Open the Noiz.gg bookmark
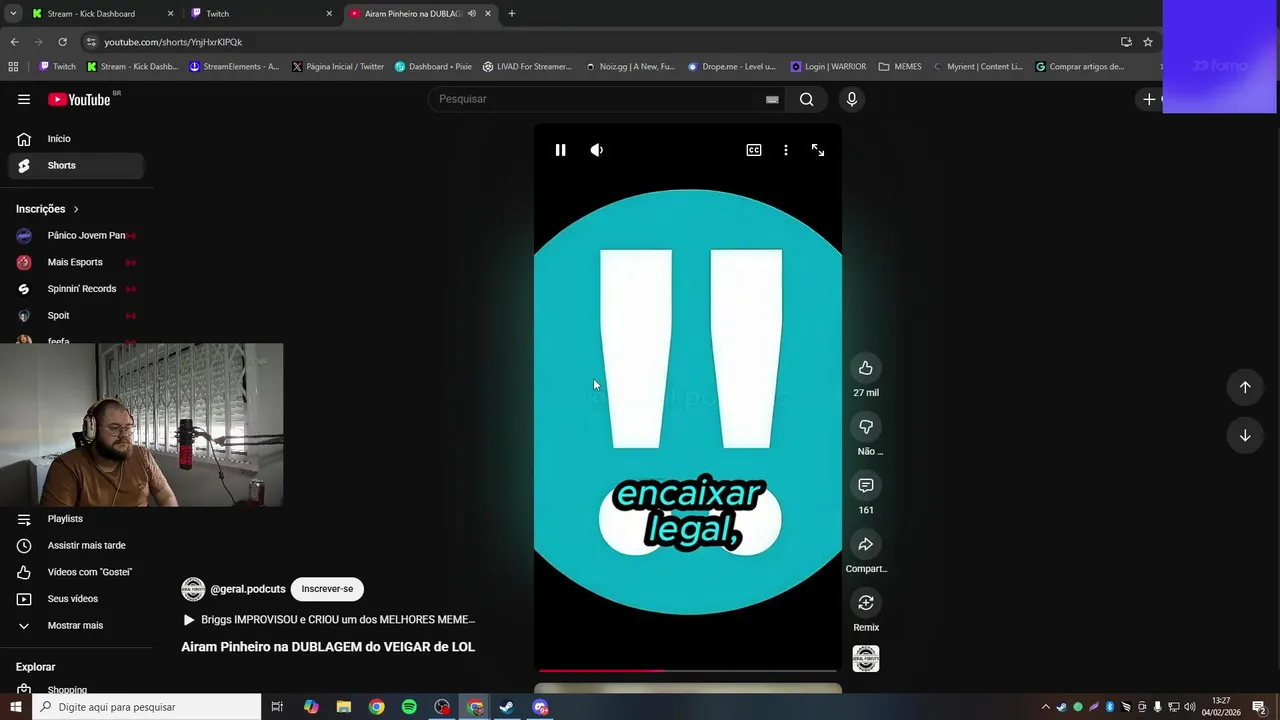Screen dimensions: 1280x720 pos(630,67)
